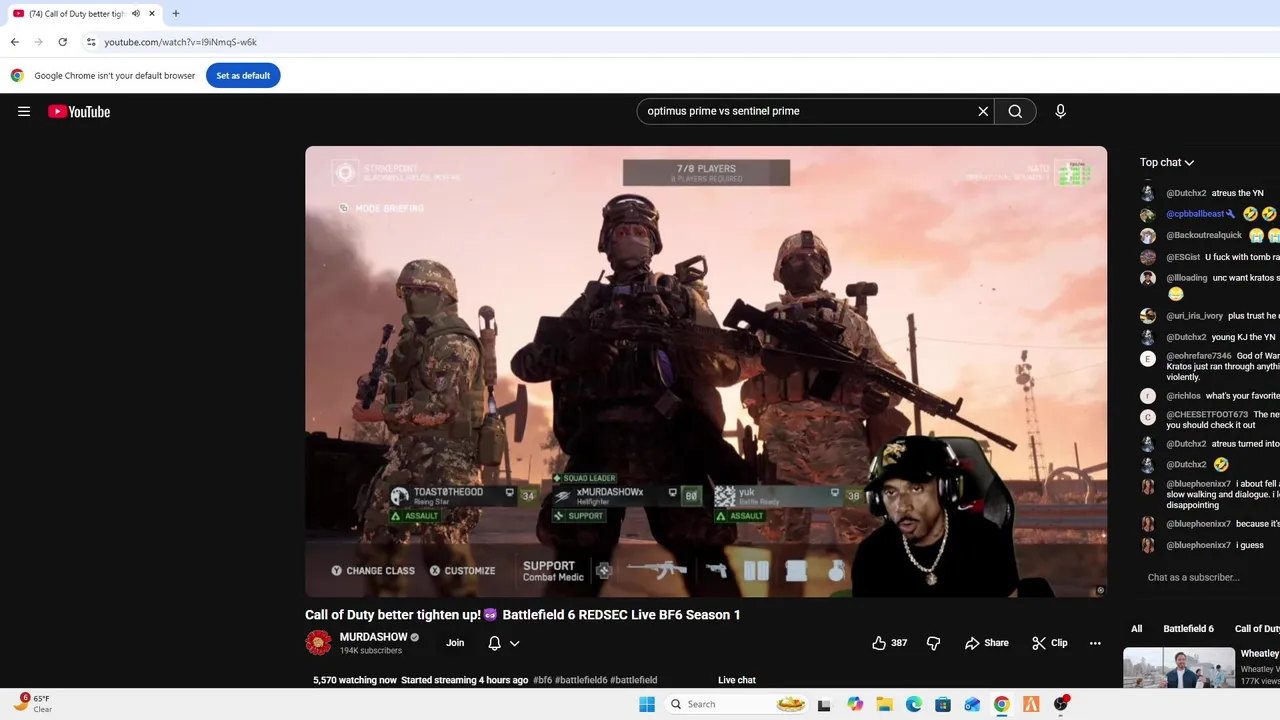Clear the search box with the X
This screenshot has width=1280, height=720.
click(x=983, y=111)
